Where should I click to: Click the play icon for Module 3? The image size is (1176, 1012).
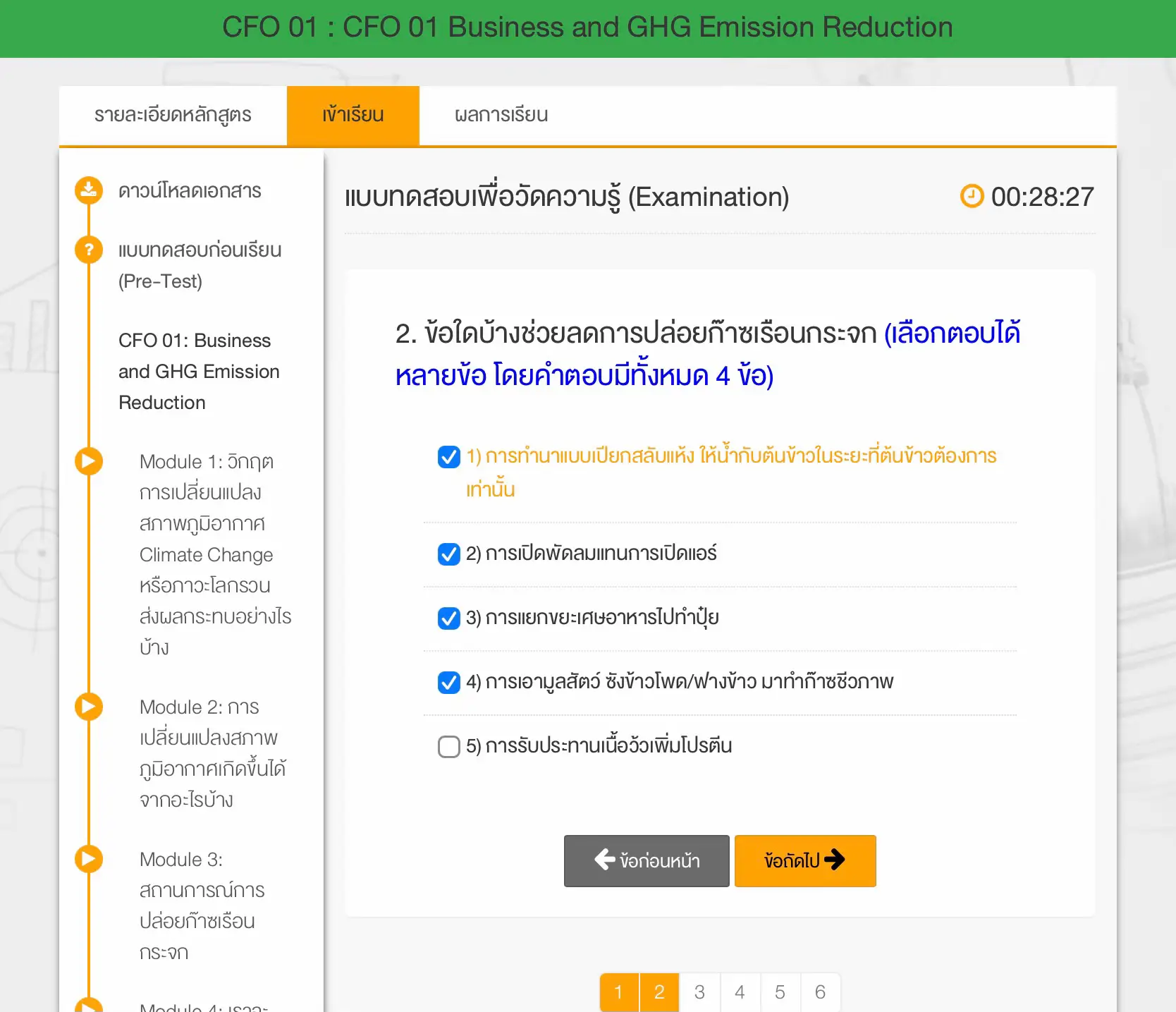88,859
